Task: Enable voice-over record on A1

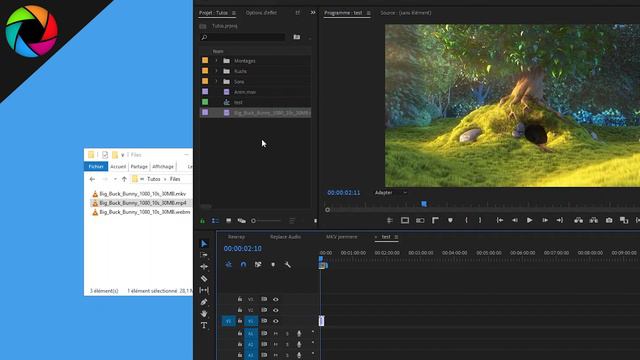Action: [299, 333]
